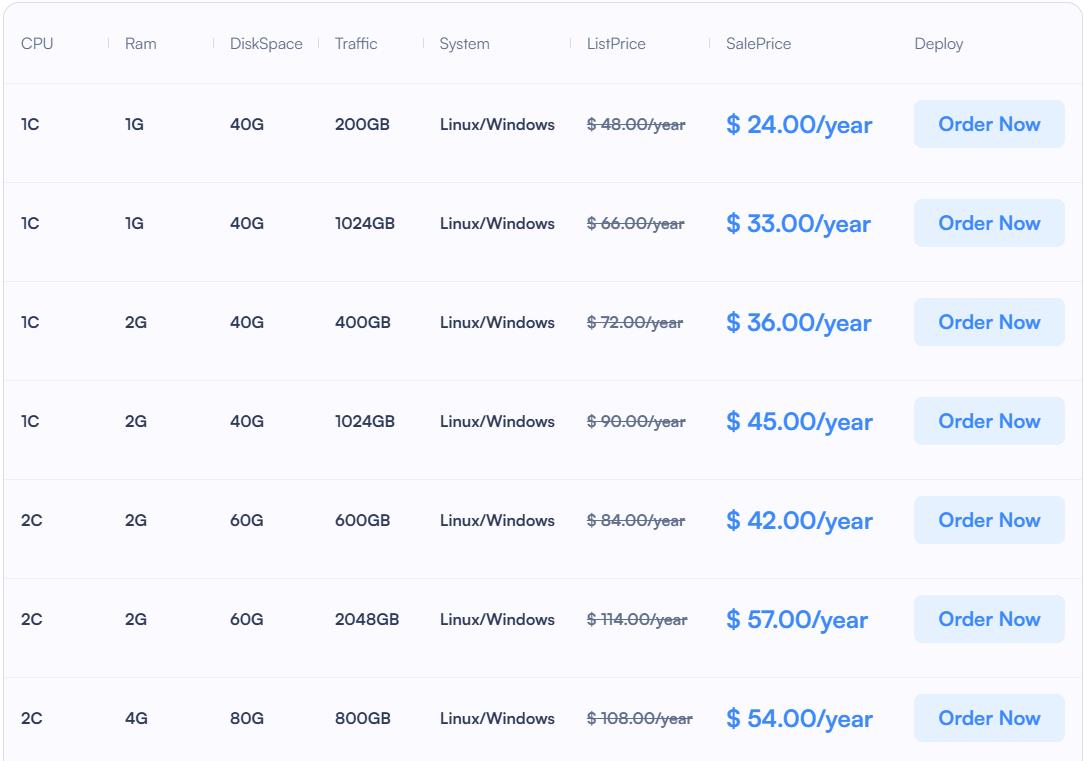Click the 80G disk space cell

[x=247, y=719]
